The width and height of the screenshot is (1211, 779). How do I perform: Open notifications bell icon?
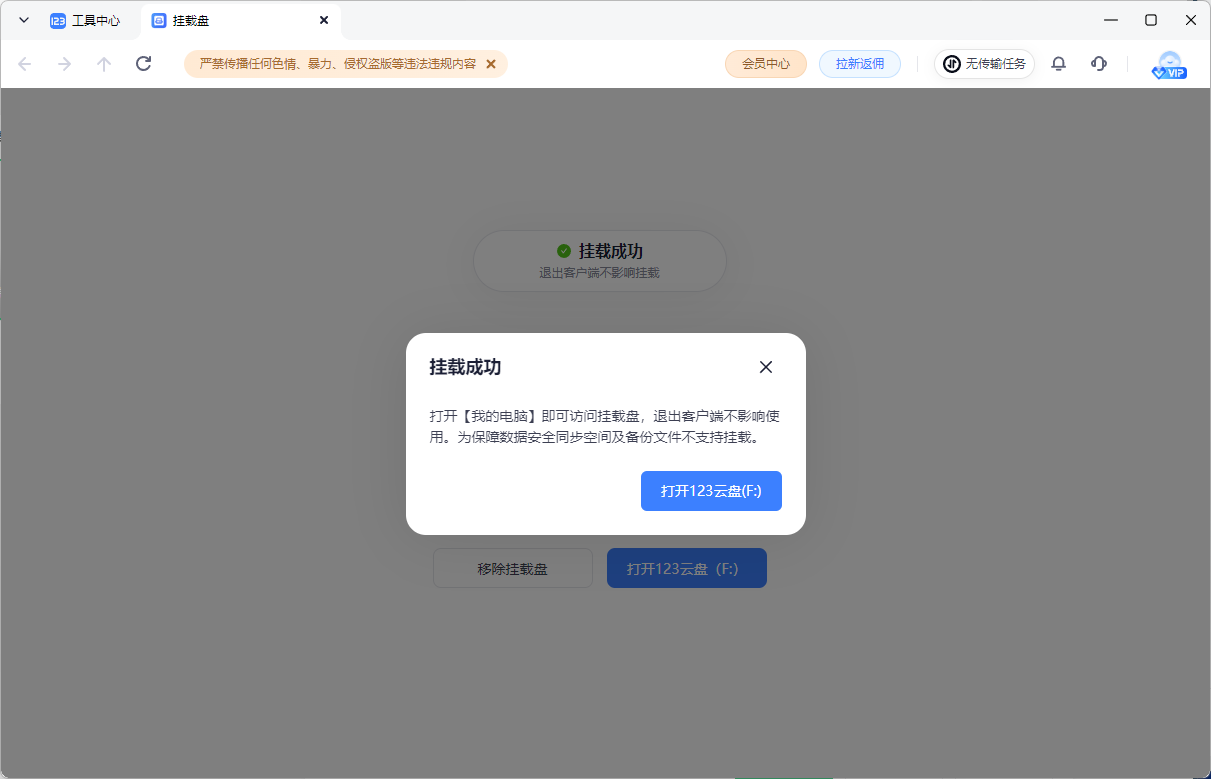pyautogui.click(x=1058, y=64)
